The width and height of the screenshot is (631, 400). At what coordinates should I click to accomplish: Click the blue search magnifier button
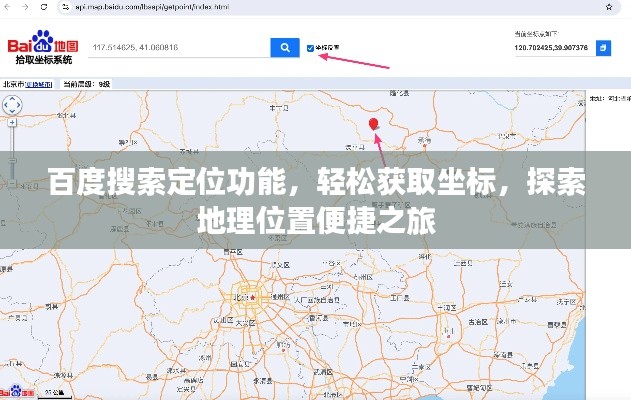pyautogui.click(x=285, y=47)
